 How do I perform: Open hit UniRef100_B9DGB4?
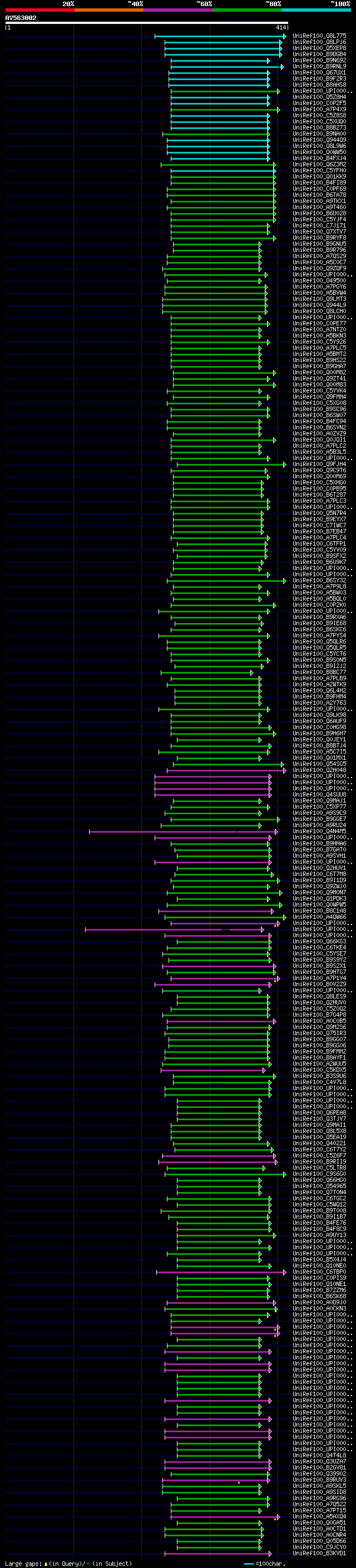[319, 54]
